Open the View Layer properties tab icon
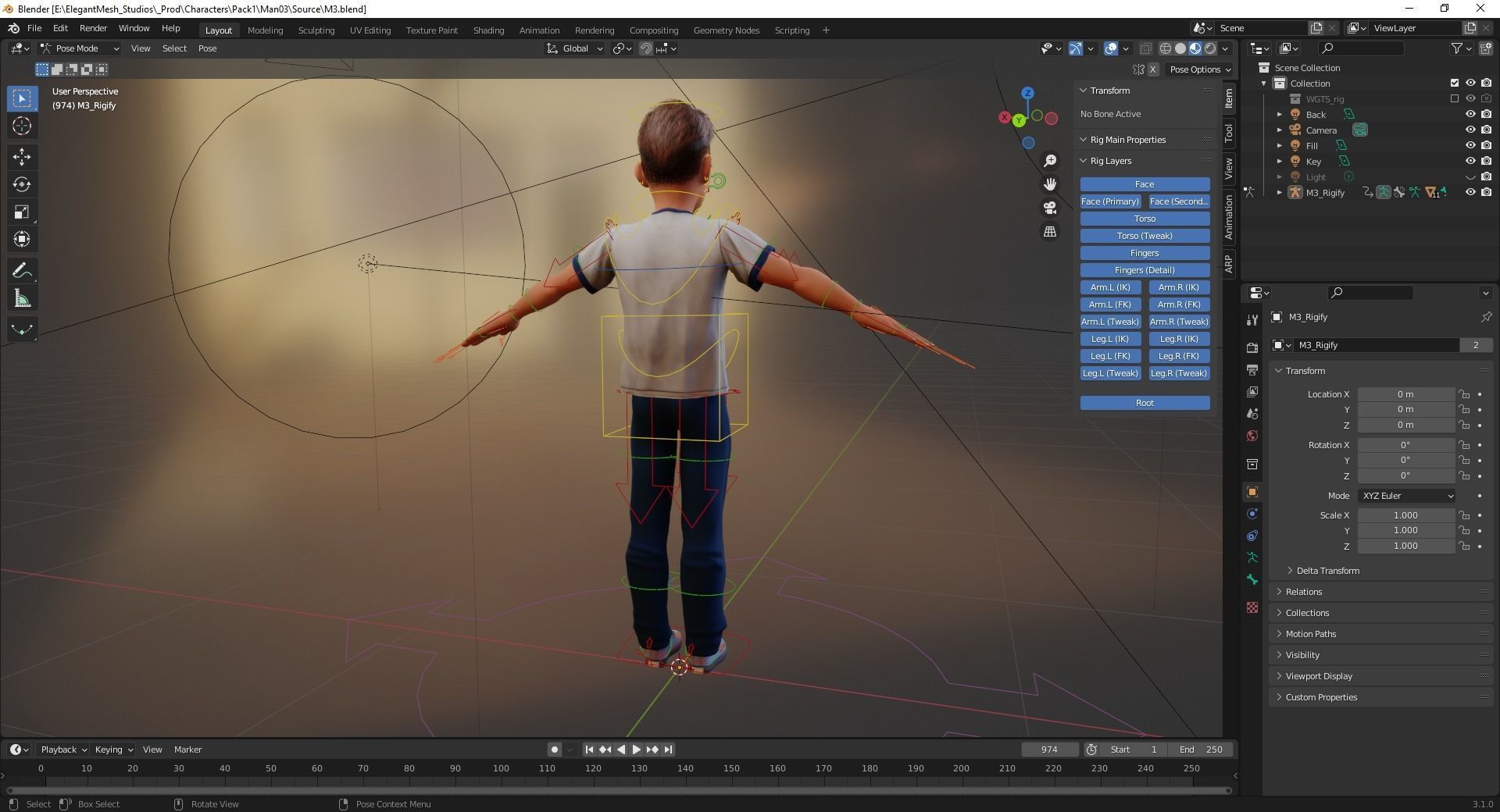 (x=1252, y=391)
